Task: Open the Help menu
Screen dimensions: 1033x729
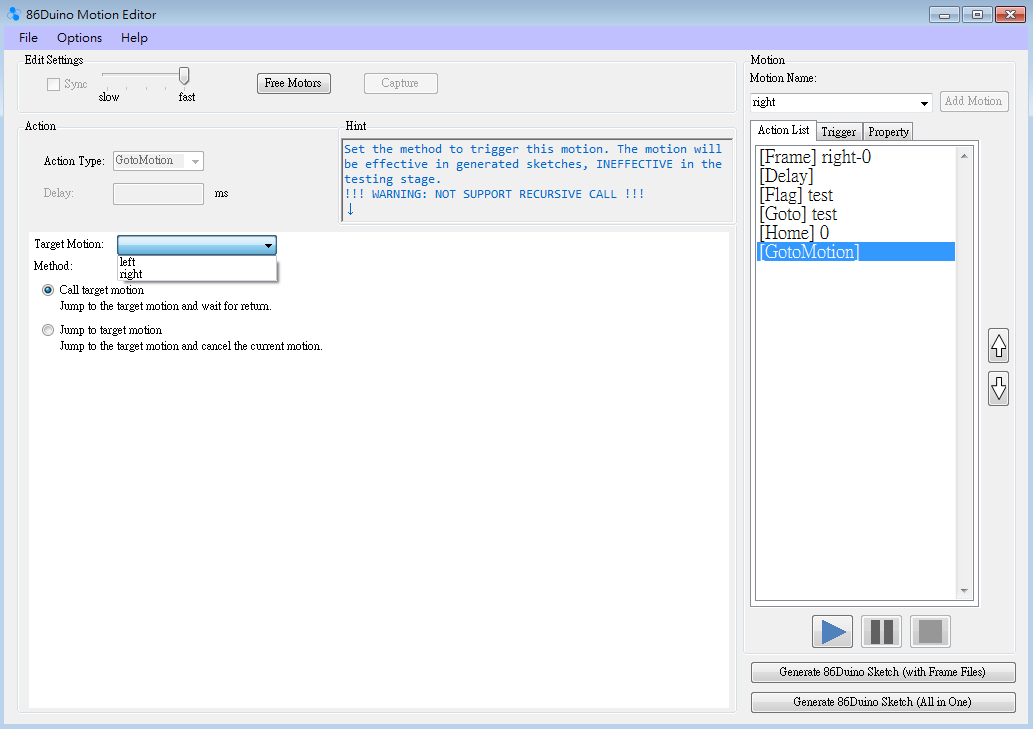Action: pos(134,38)
